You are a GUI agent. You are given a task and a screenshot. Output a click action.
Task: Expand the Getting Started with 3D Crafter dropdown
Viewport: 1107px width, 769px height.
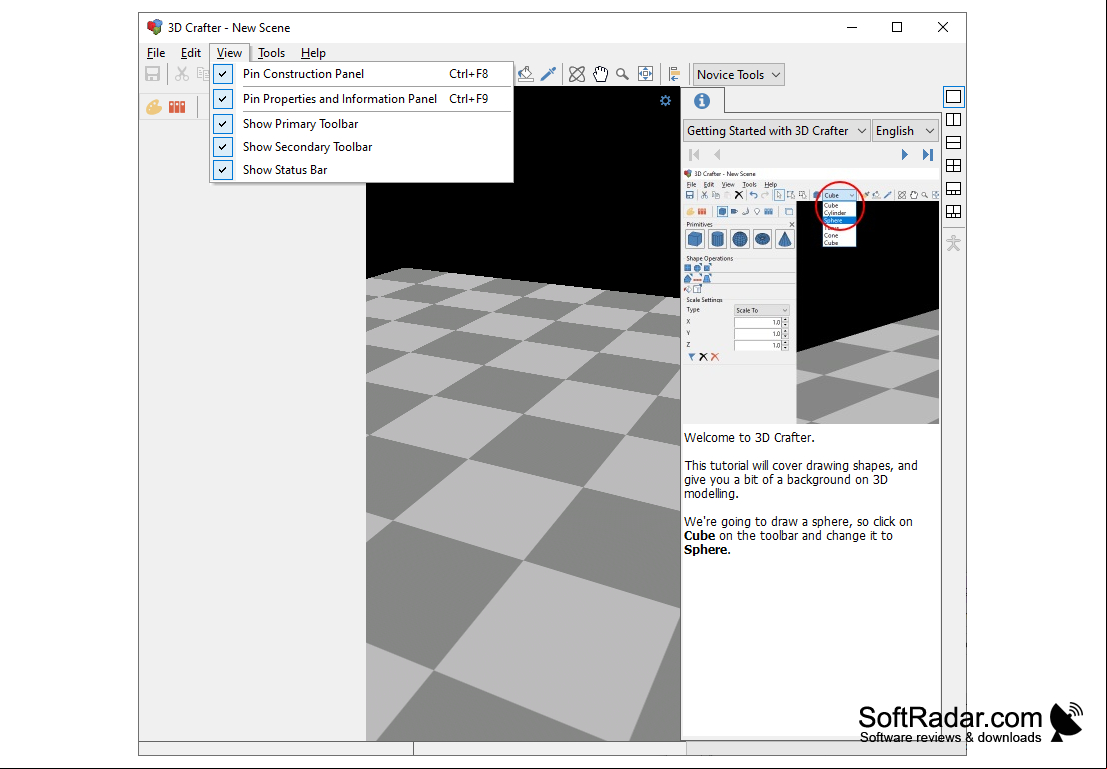pyautogui.click(x=776, y=131)
